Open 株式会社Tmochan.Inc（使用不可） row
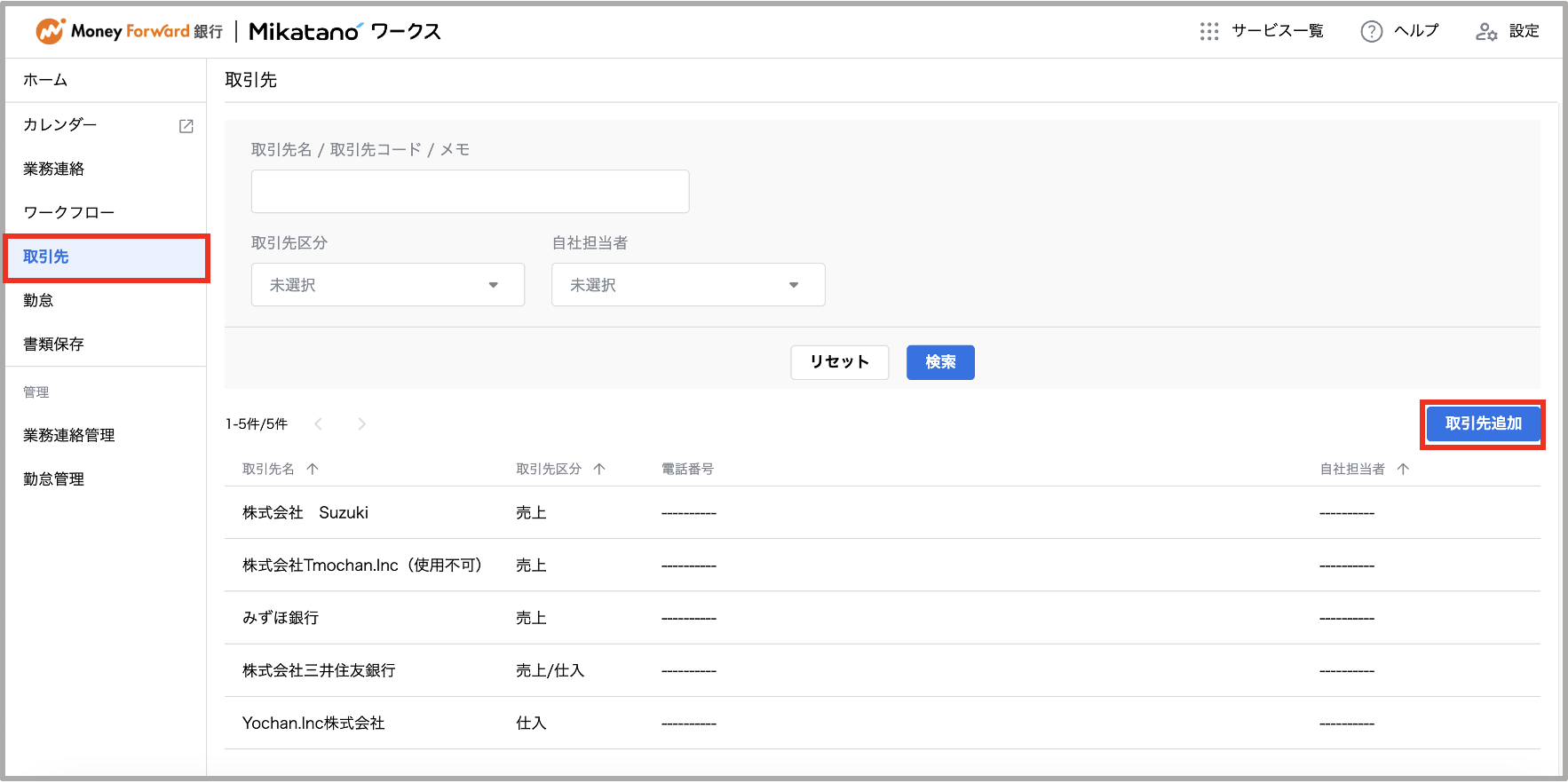The image size is (1568, 783). 883,565
